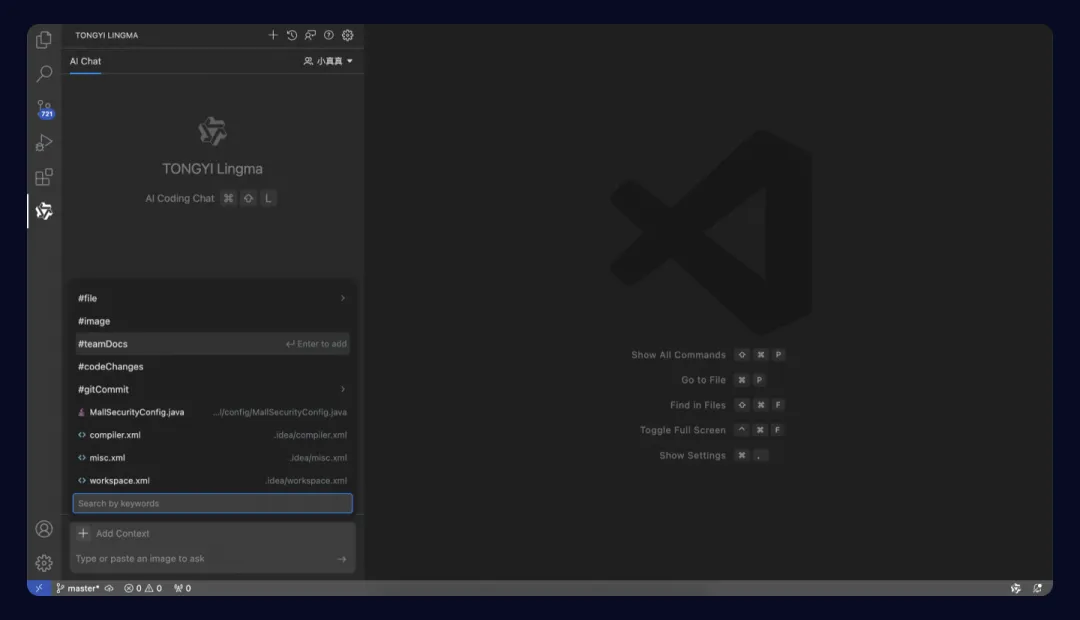Image resolution: width=1080 pixels, height=620 pixels.
Task: Click the send arrow in chat input
Action: coord(342,559)
